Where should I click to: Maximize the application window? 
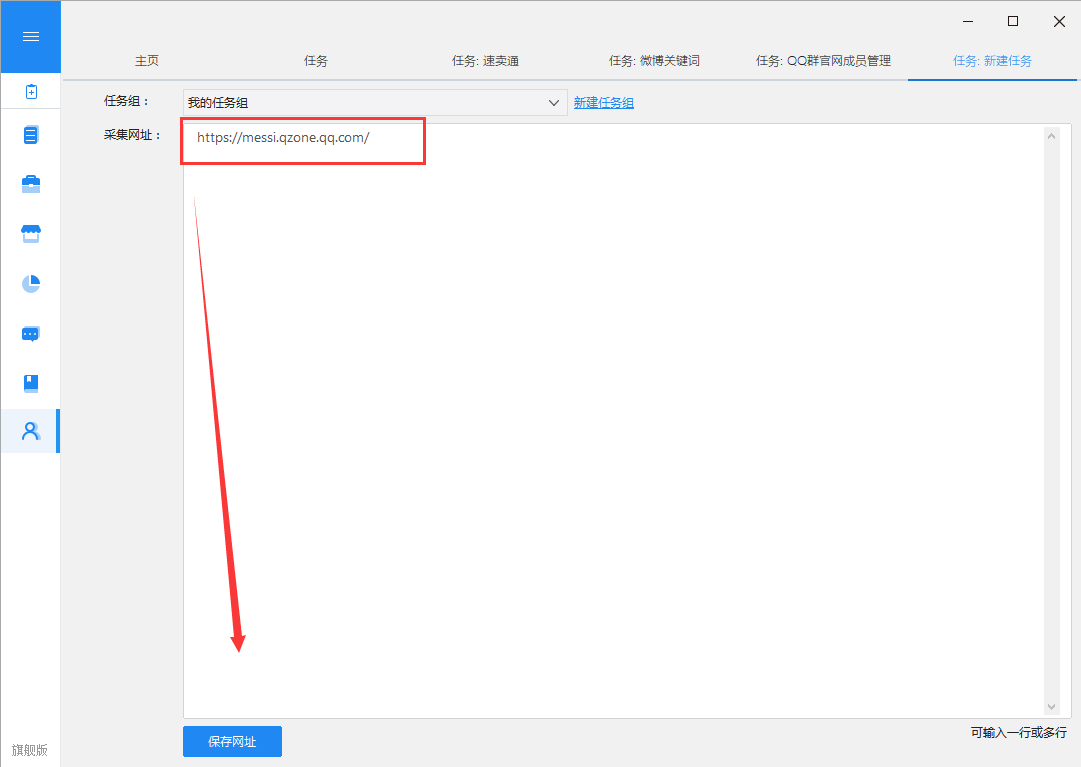[1013, 21]
